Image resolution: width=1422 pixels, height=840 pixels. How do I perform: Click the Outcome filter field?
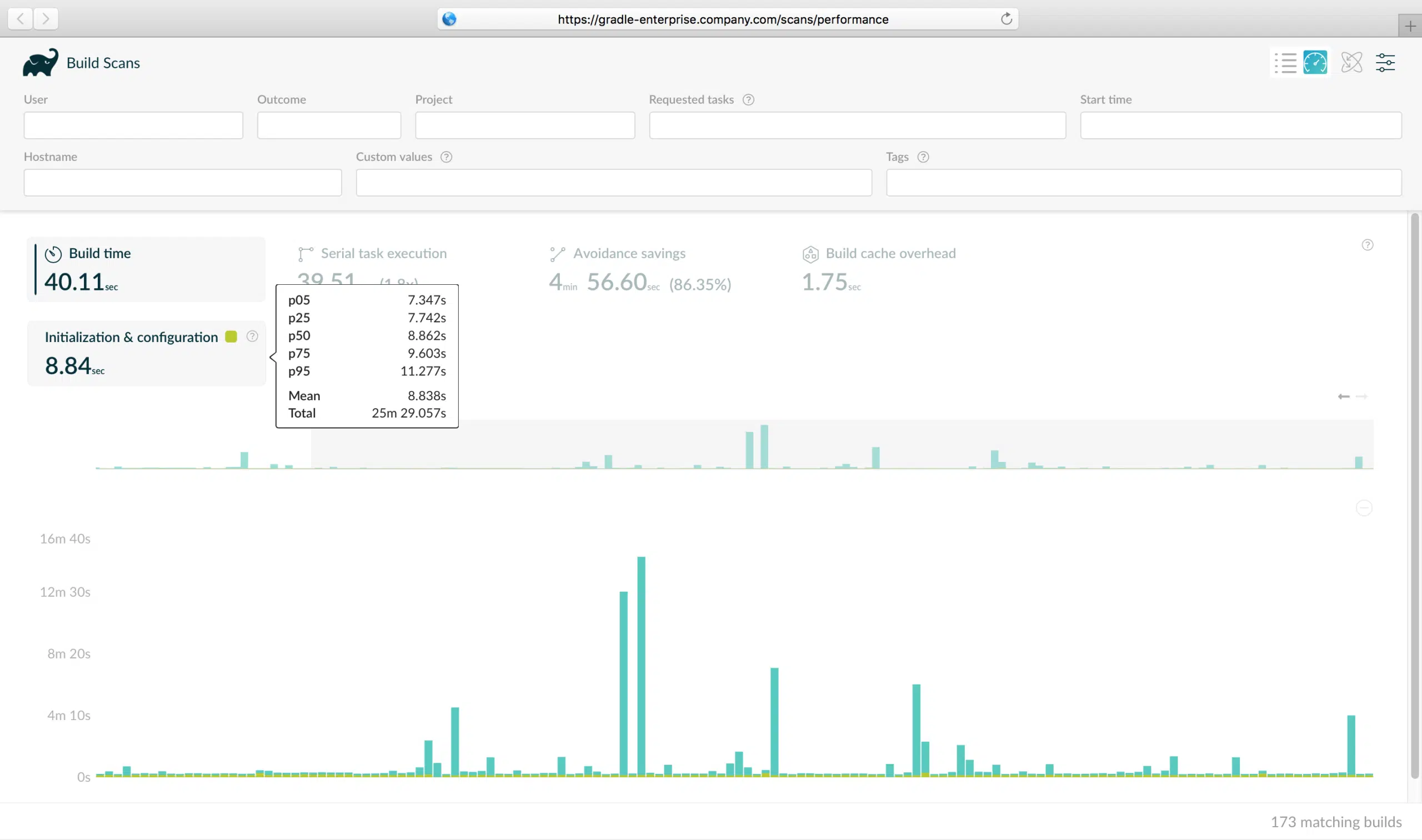tap(329, 125)
